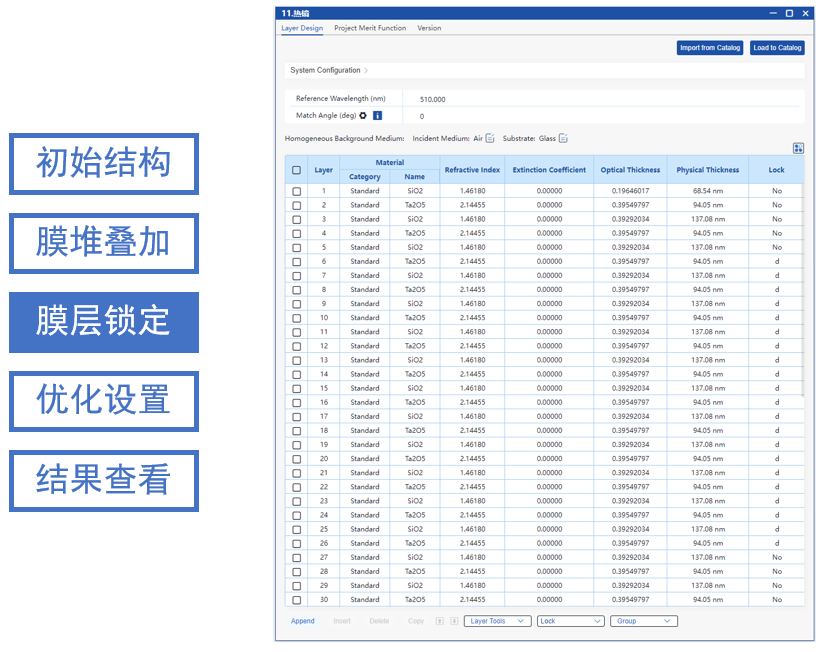
Task: Maximize the 11.热镜 window
Action: [789, 13]
